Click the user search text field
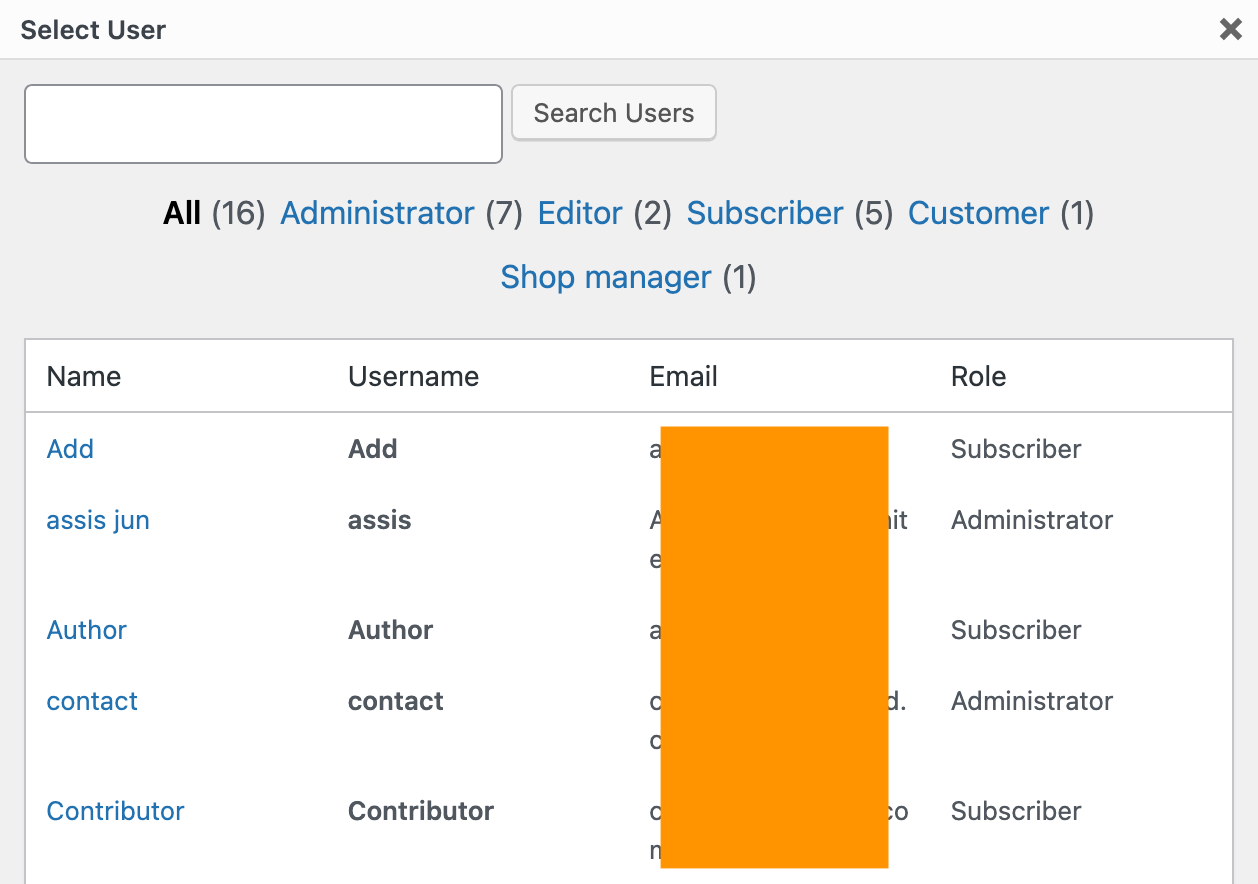Image resolution: width=1258 pixels, height=884 pixels. pyautogui.click(x=263, y=124)
